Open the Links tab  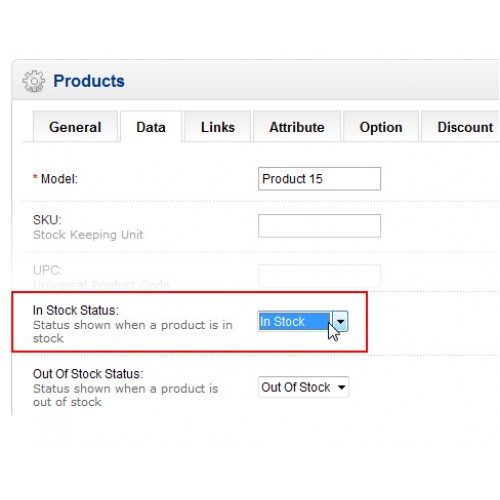pos(218,127)
